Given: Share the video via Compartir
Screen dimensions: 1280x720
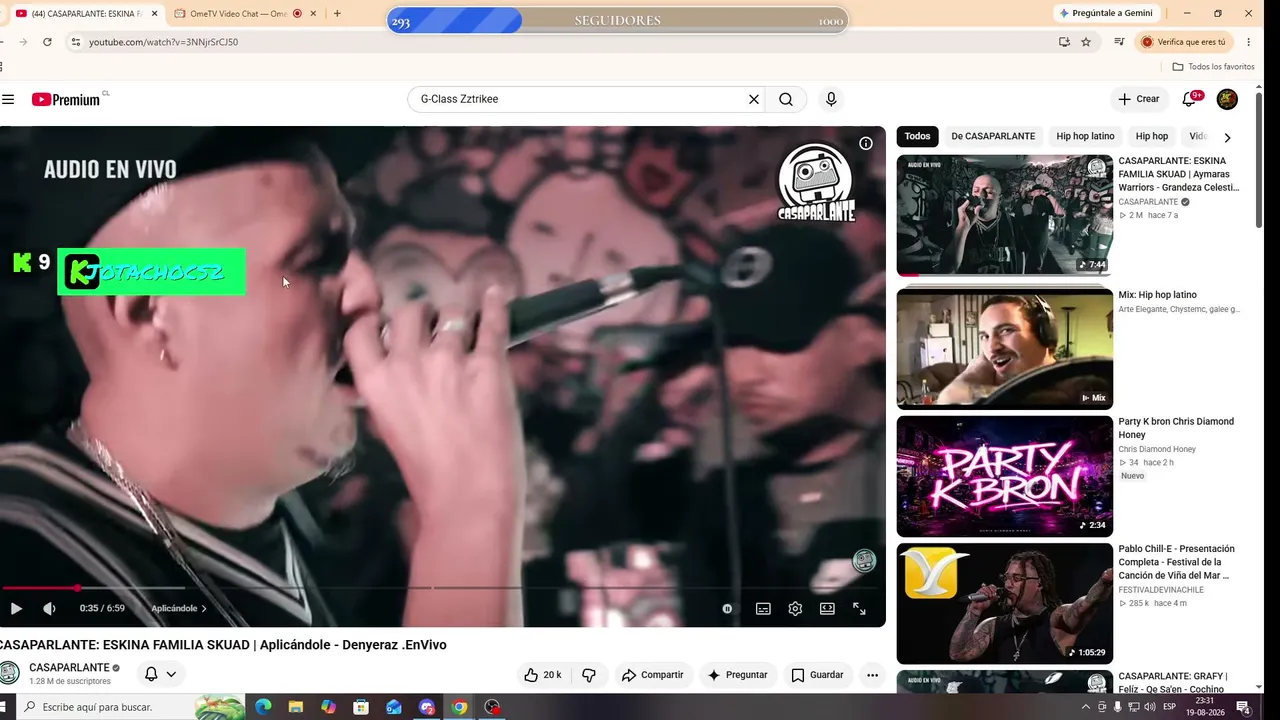Looking at the screenshot, I should [653, 675].
